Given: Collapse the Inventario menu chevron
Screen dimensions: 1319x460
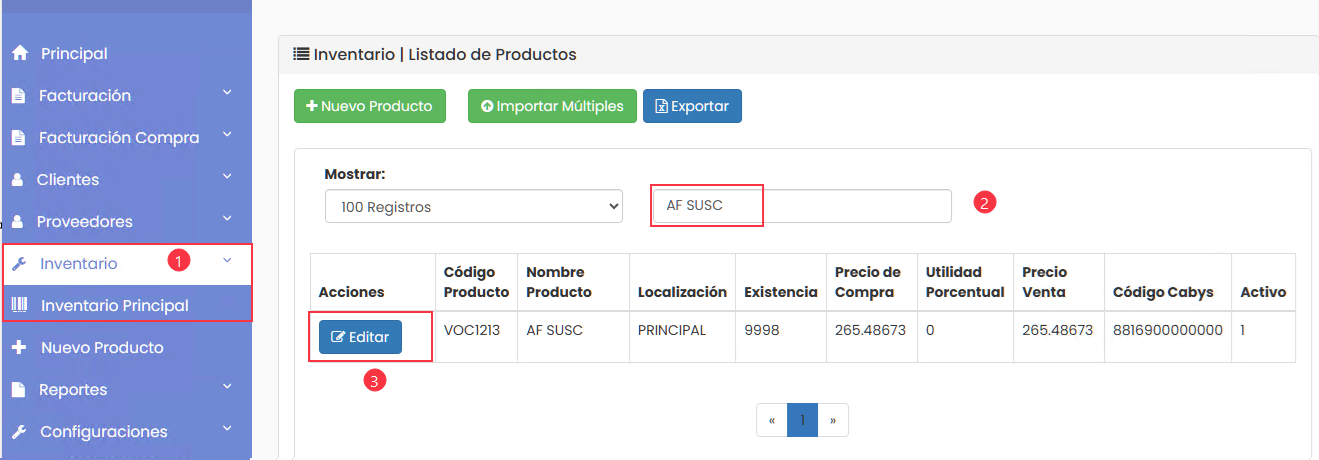Looking at the screenshot, I should 227,261.
